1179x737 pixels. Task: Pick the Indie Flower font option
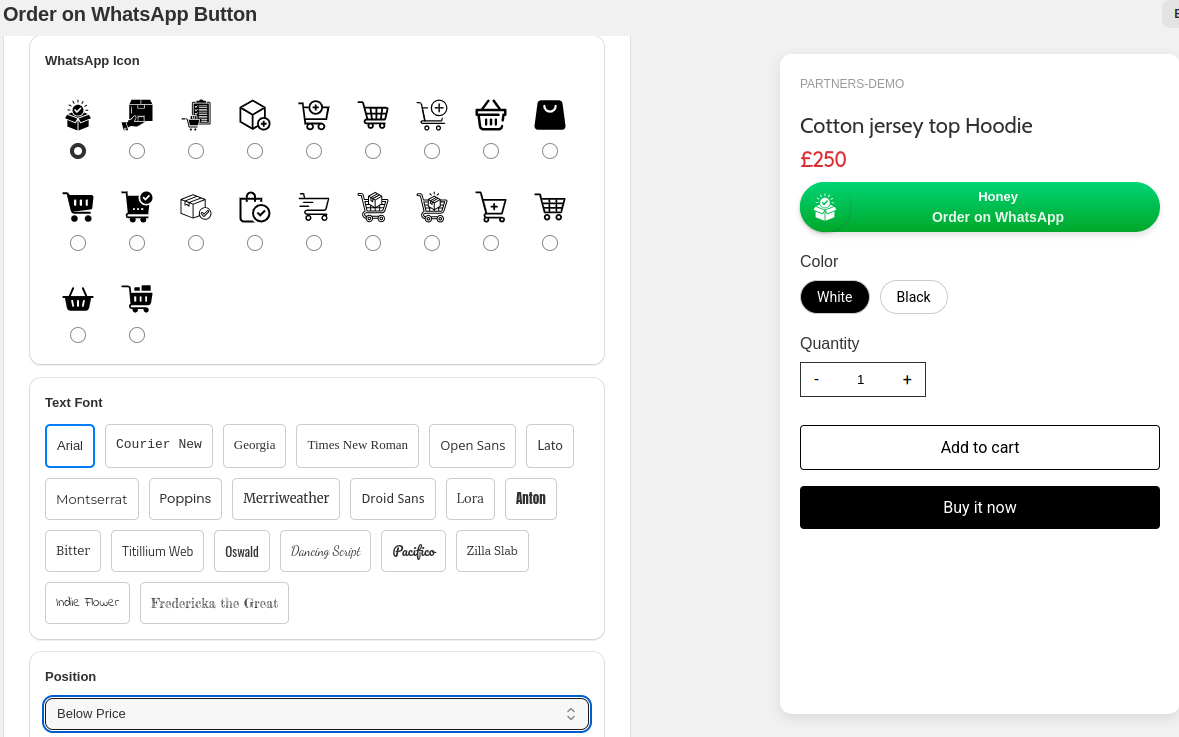tap(87, 603)
